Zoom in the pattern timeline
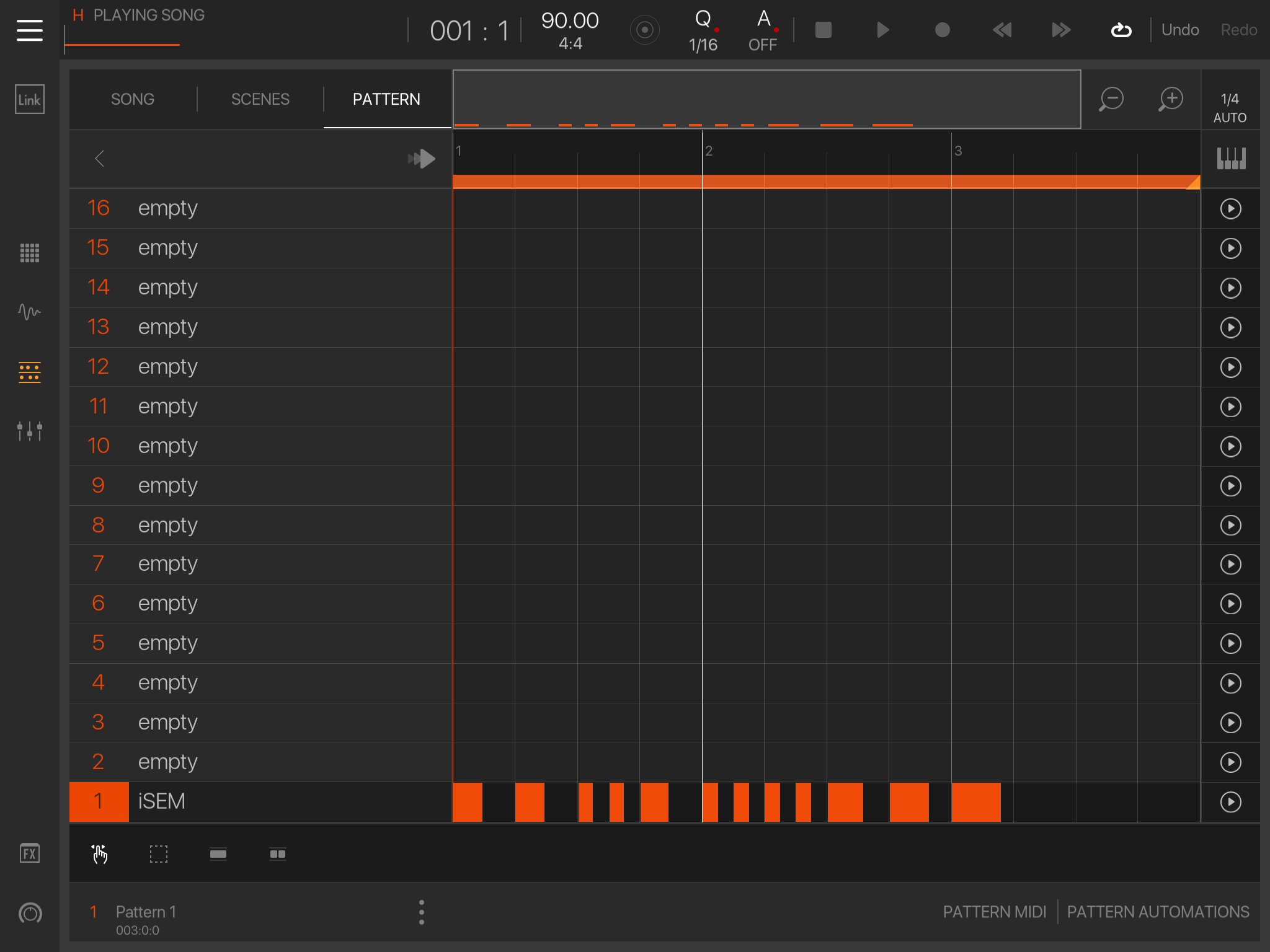The width and height of the screenshot is (1270, 952). click(x=1171, y=99)
